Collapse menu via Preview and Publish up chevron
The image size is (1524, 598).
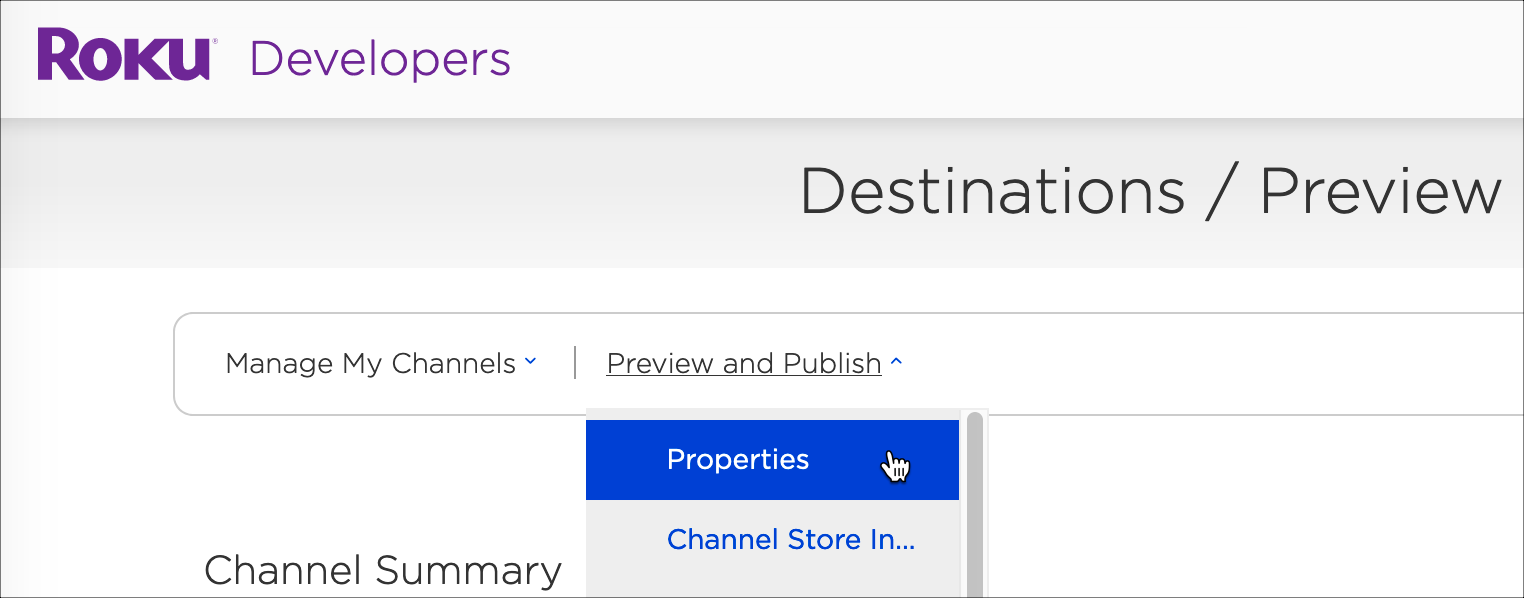coord(896,362)
